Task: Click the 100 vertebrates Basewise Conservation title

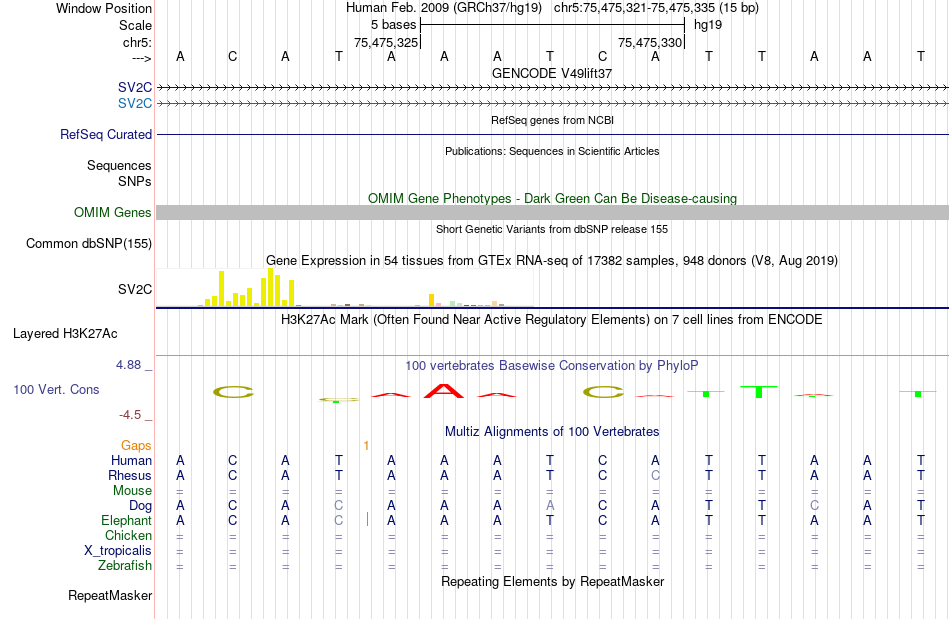Action: coord(552,365)
